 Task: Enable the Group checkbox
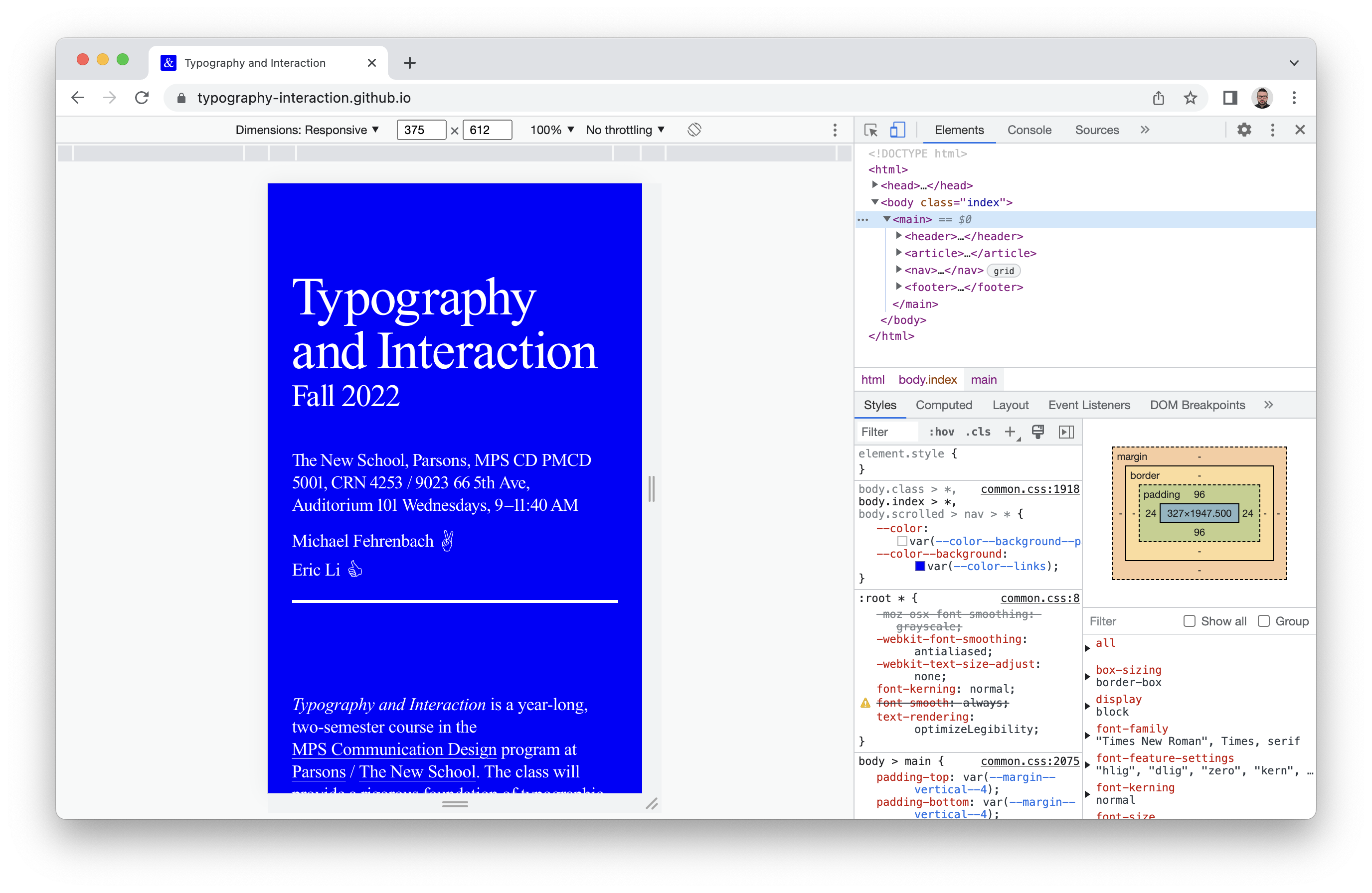(x=1263, y=621)
